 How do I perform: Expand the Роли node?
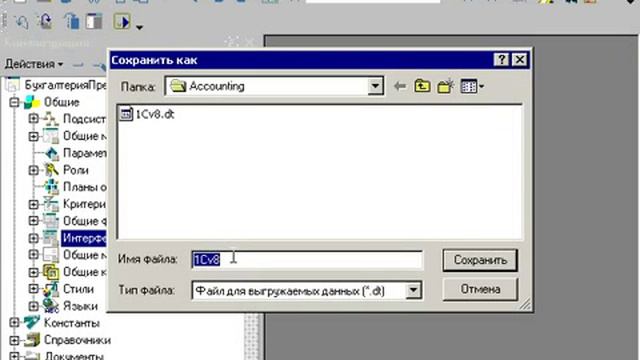tap(33, 170)
